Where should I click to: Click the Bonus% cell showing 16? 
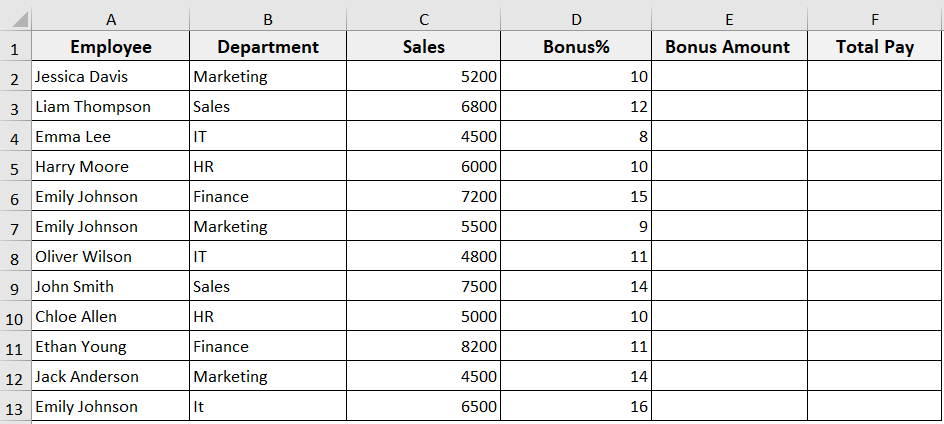[576, 407]
